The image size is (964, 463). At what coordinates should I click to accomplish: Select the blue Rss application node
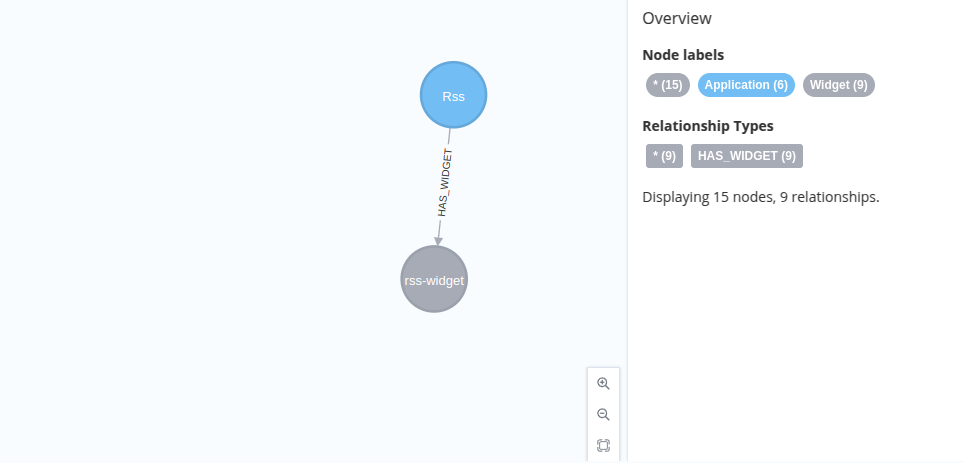point(454,95)
